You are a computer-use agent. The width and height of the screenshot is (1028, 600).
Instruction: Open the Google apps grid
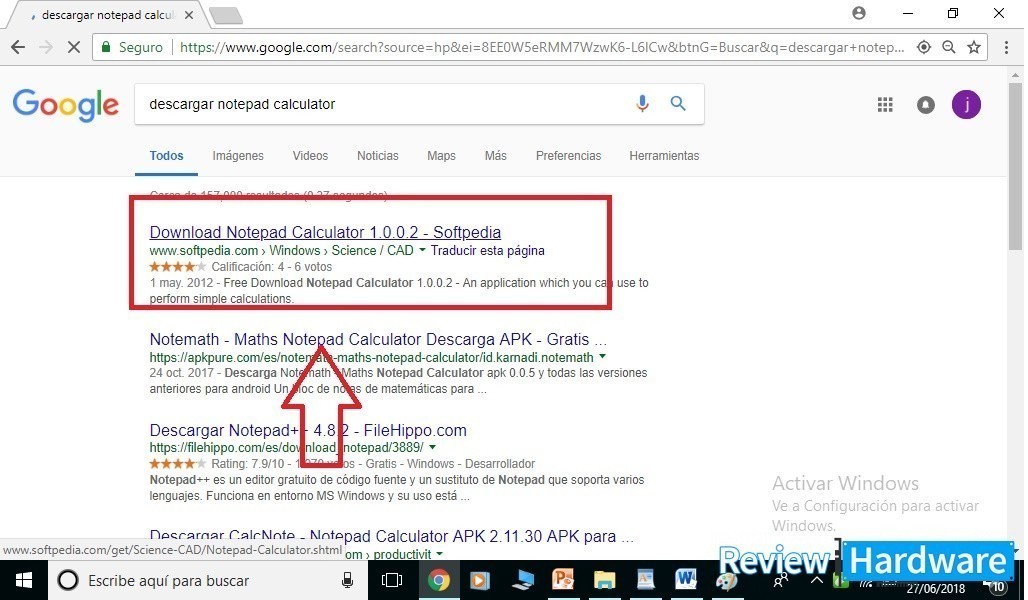tap(885, 105)
